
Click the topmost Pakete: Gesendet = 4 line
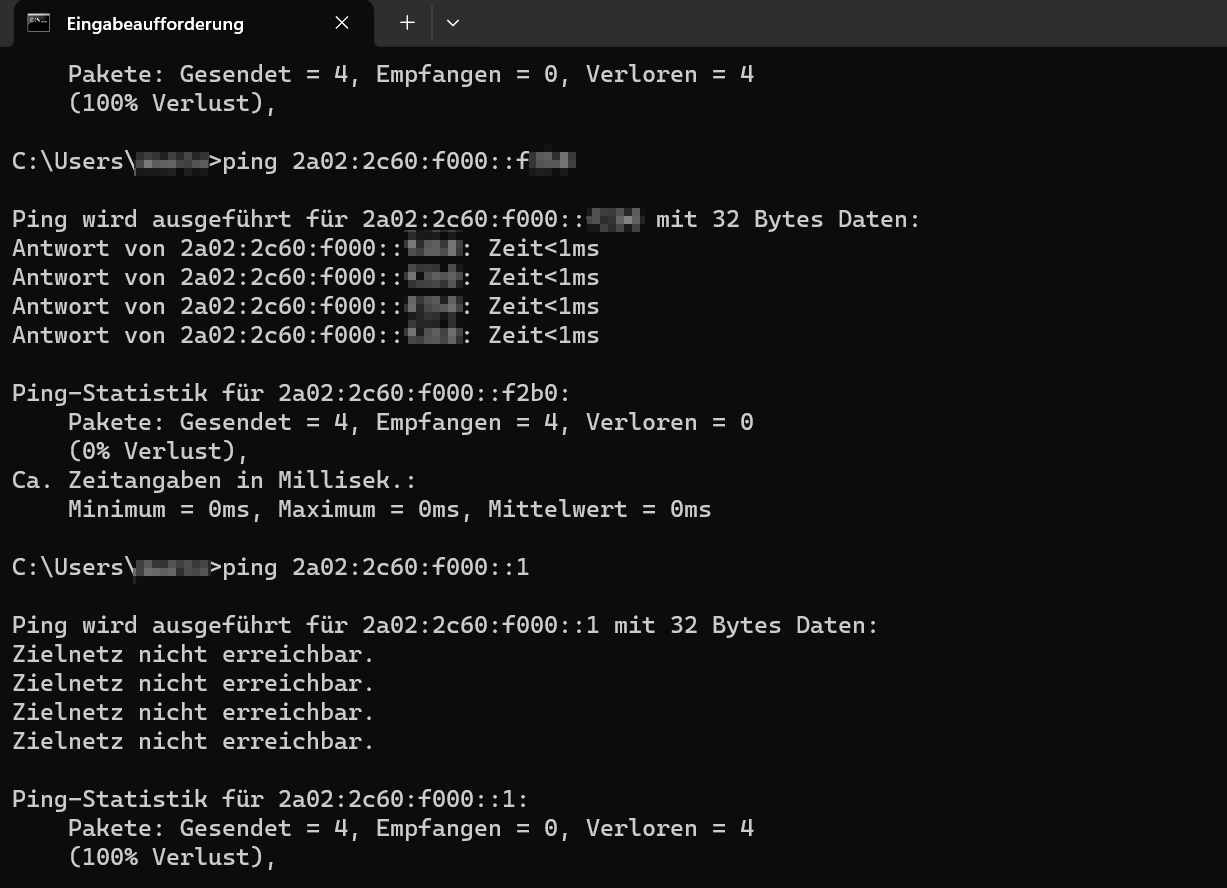pyautogui.click(x=411, y=74)
